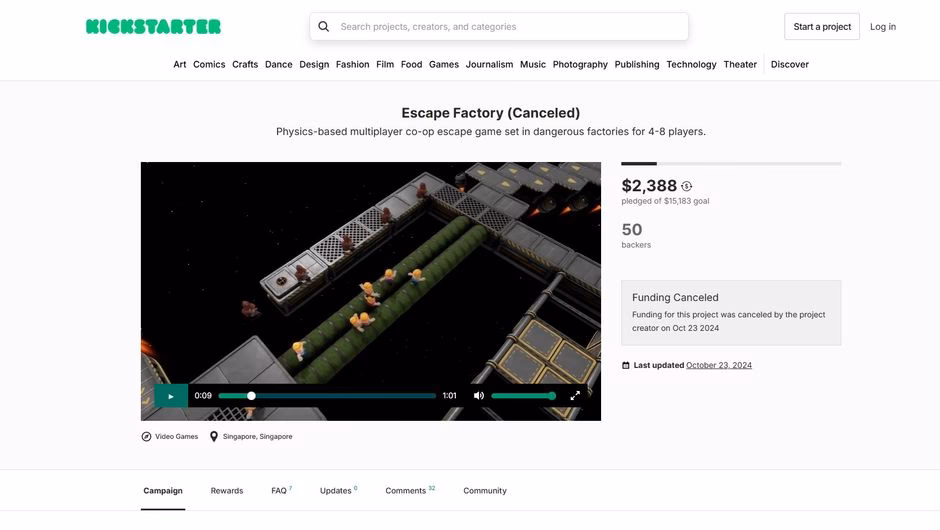Image resolution: width=940 pixels, height=530 pixels.
Task: Open the October 23, 2024 update link
Action: tap(719, 365)
